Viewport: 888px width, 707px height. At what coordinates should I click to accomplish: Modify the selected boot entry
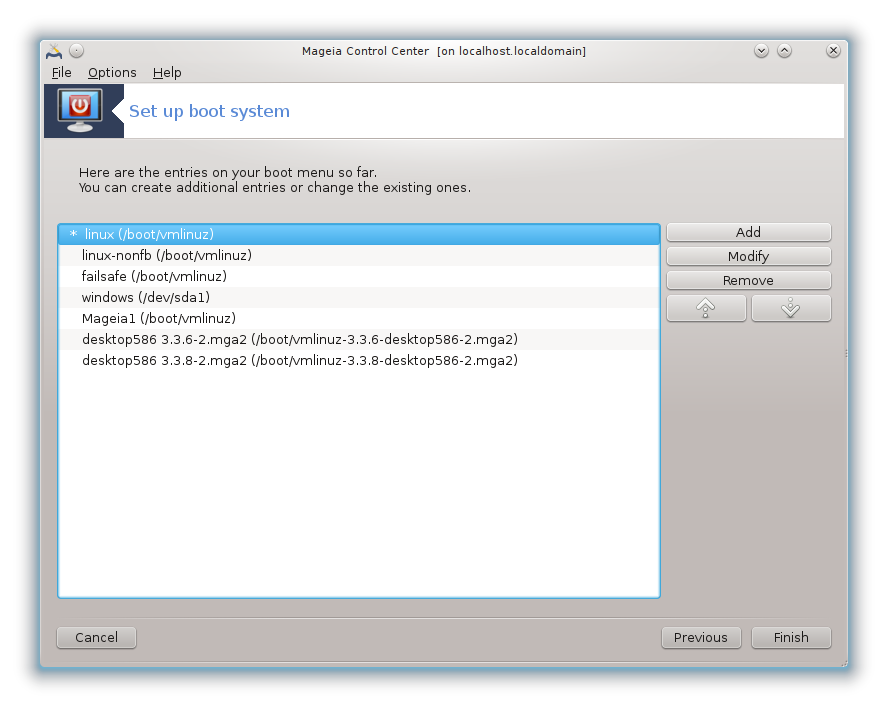point(749,256)
